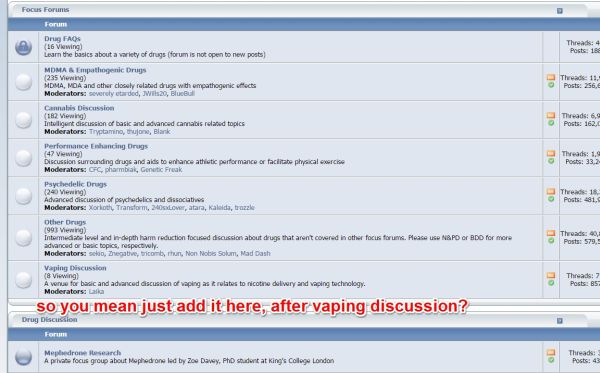The image size is (600, 373).
Task: Open the Focus Forums category heading
Action: coord(45,10)
